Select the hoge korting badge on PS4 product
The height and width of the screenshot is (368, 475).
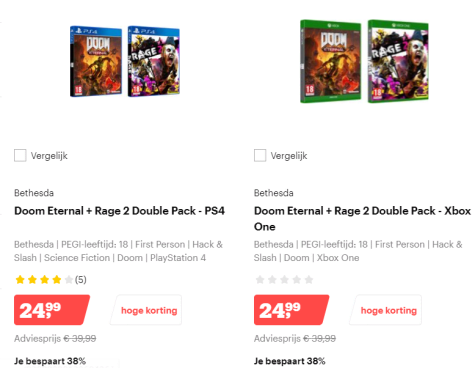146,310
